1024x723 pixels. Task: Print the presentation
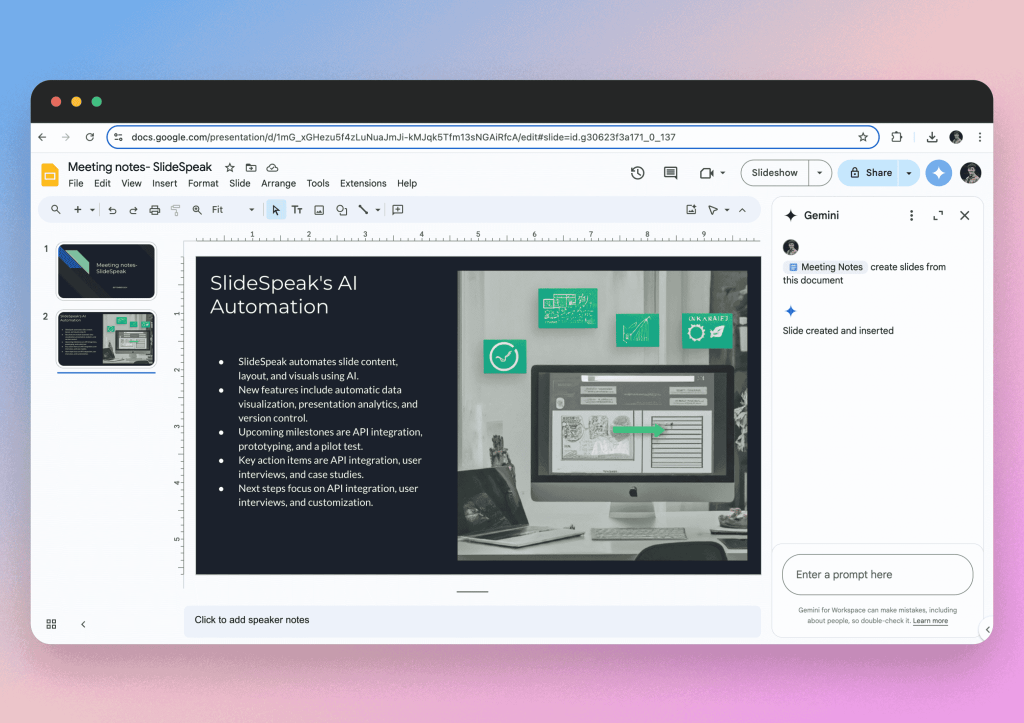click(154, 210)
